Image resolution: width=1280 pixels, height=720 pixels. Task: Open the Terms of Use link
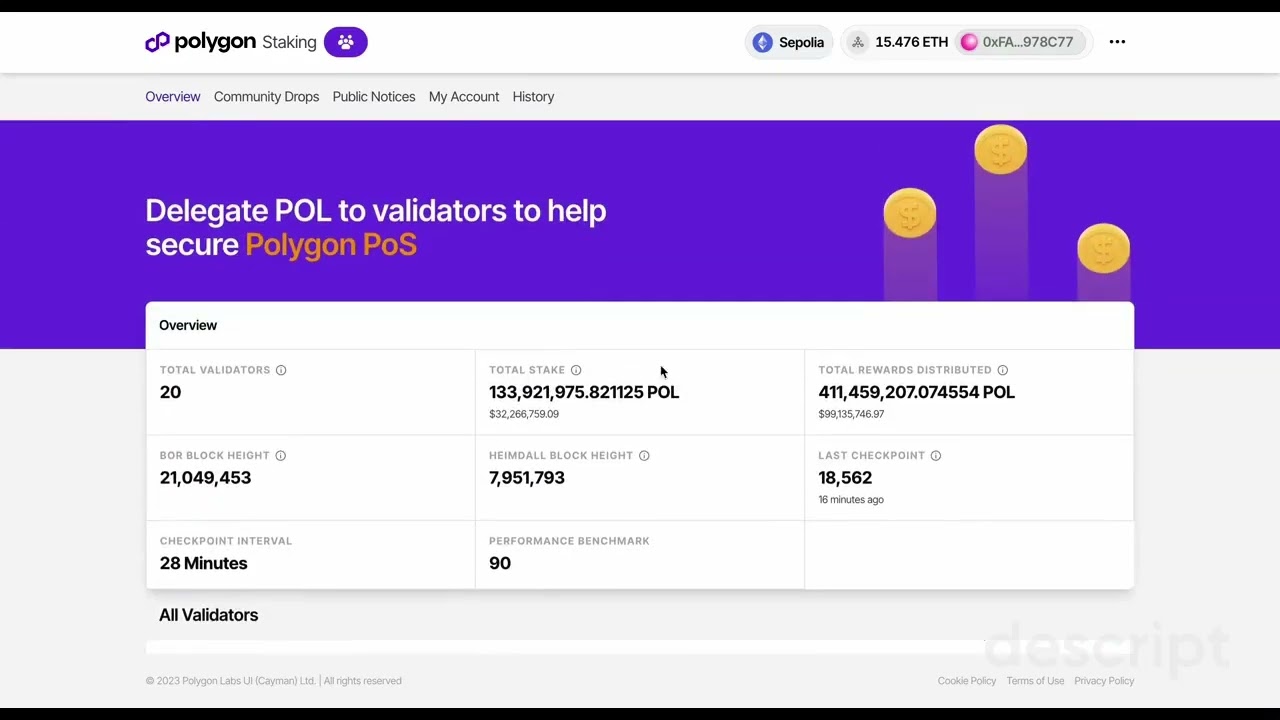[1035, 681]
